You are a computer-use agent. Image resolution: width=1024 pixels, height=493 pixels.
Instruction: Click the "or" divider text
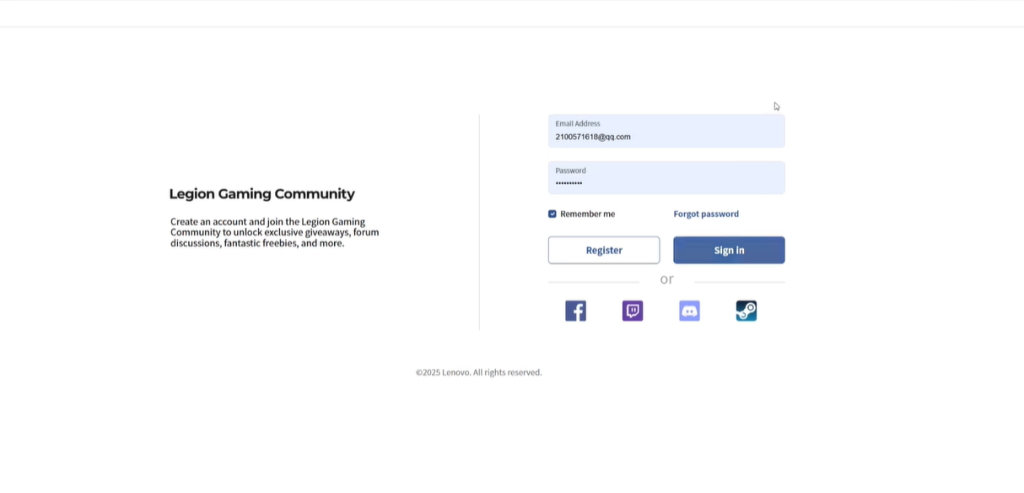(x=667, y=280)
